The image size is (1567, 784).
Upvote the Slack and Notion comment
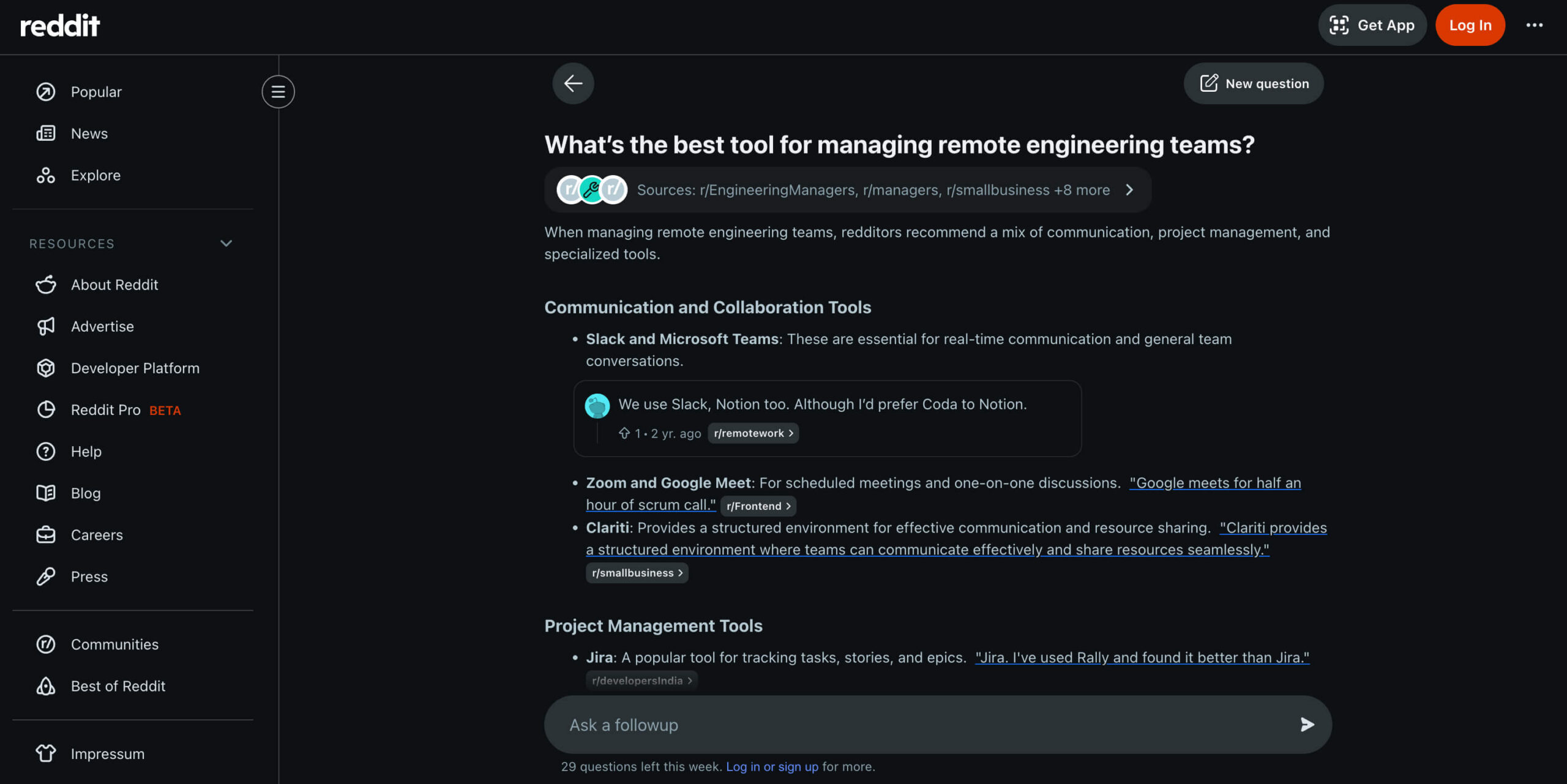[624, 433]
